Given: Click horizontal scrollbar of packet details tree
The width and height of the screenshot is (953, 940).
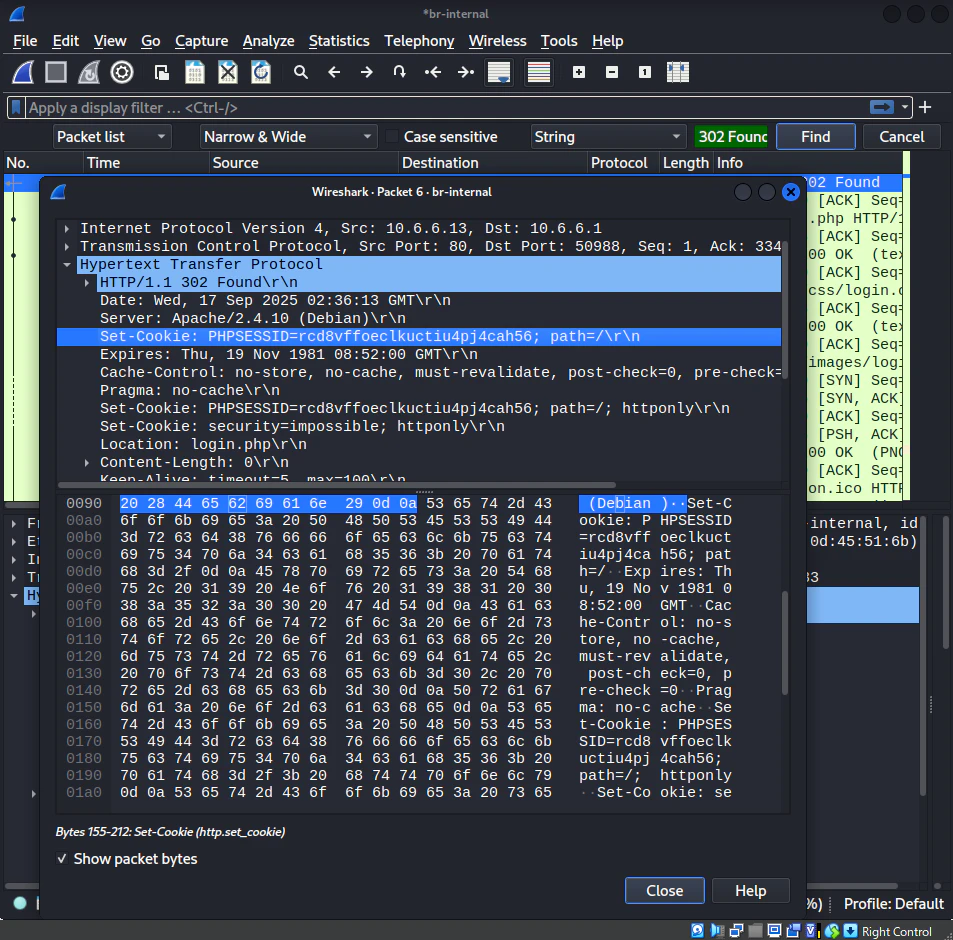Looking at the screenshot, I should coord(337,485).
